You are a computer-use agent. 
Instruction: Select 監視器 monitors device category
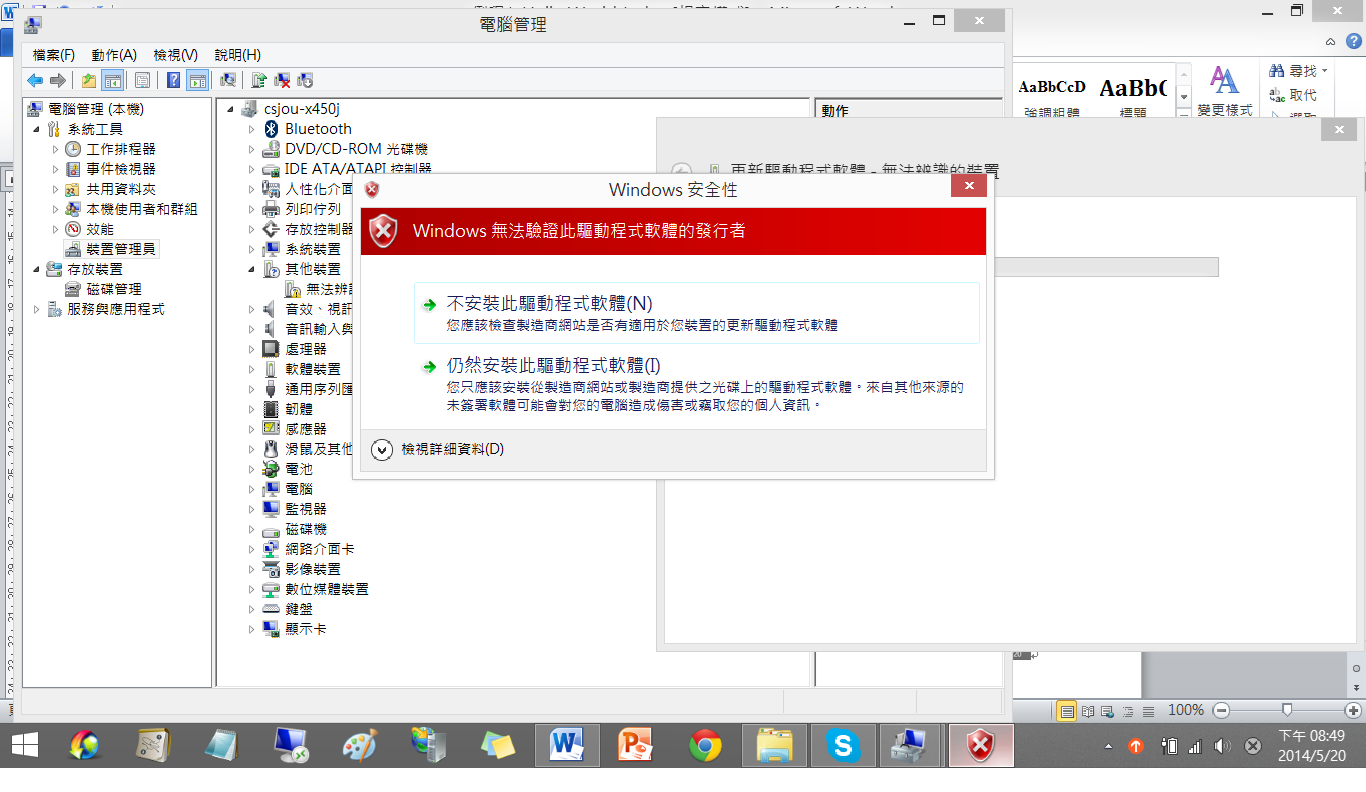tap(295, 509)
